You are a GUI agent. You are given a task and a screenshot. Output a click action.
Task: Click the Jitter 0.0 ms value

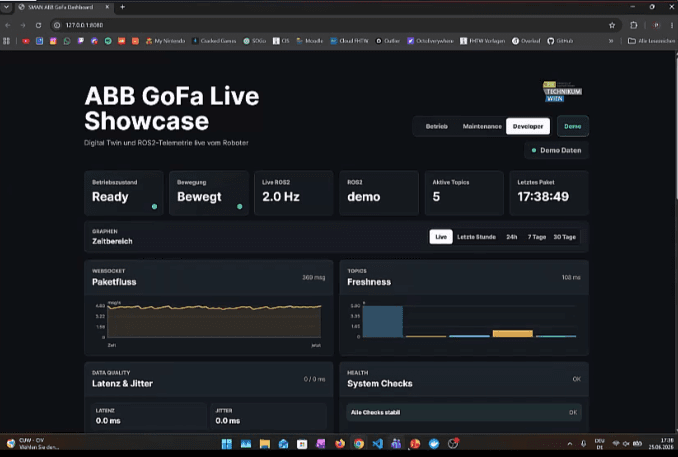227,421
